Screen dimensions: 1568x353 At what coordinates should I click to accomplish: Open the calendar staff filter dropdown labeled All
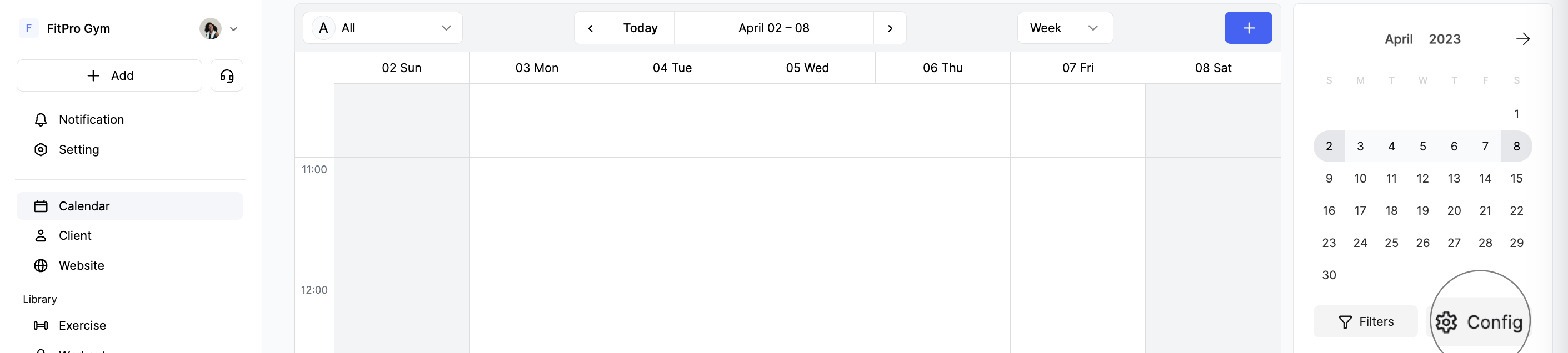click(x=382, y=27)
